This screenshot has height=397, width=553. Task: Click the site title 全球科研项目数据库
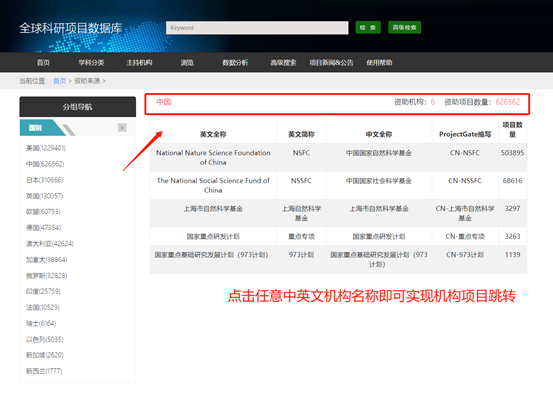[x=71, y=28]
